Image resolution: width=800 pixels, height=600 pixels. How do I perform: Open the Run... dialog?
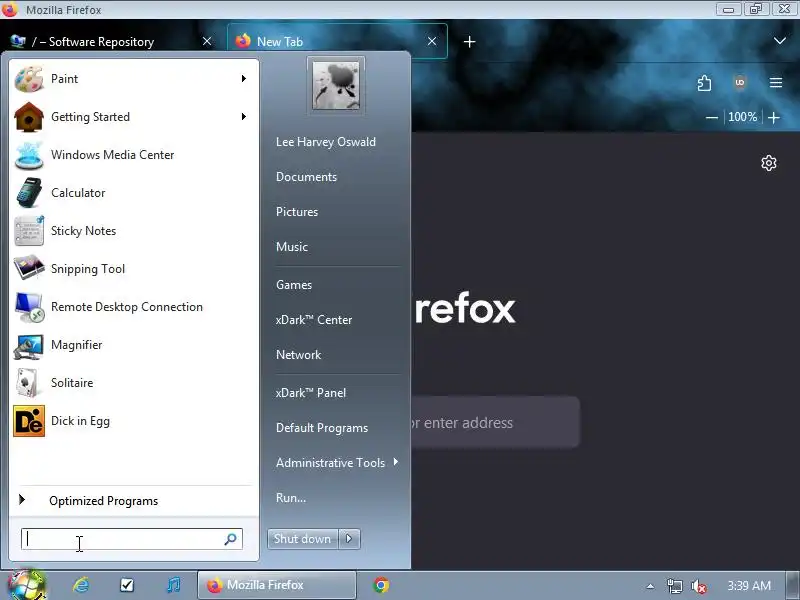[x=291, y=497]
